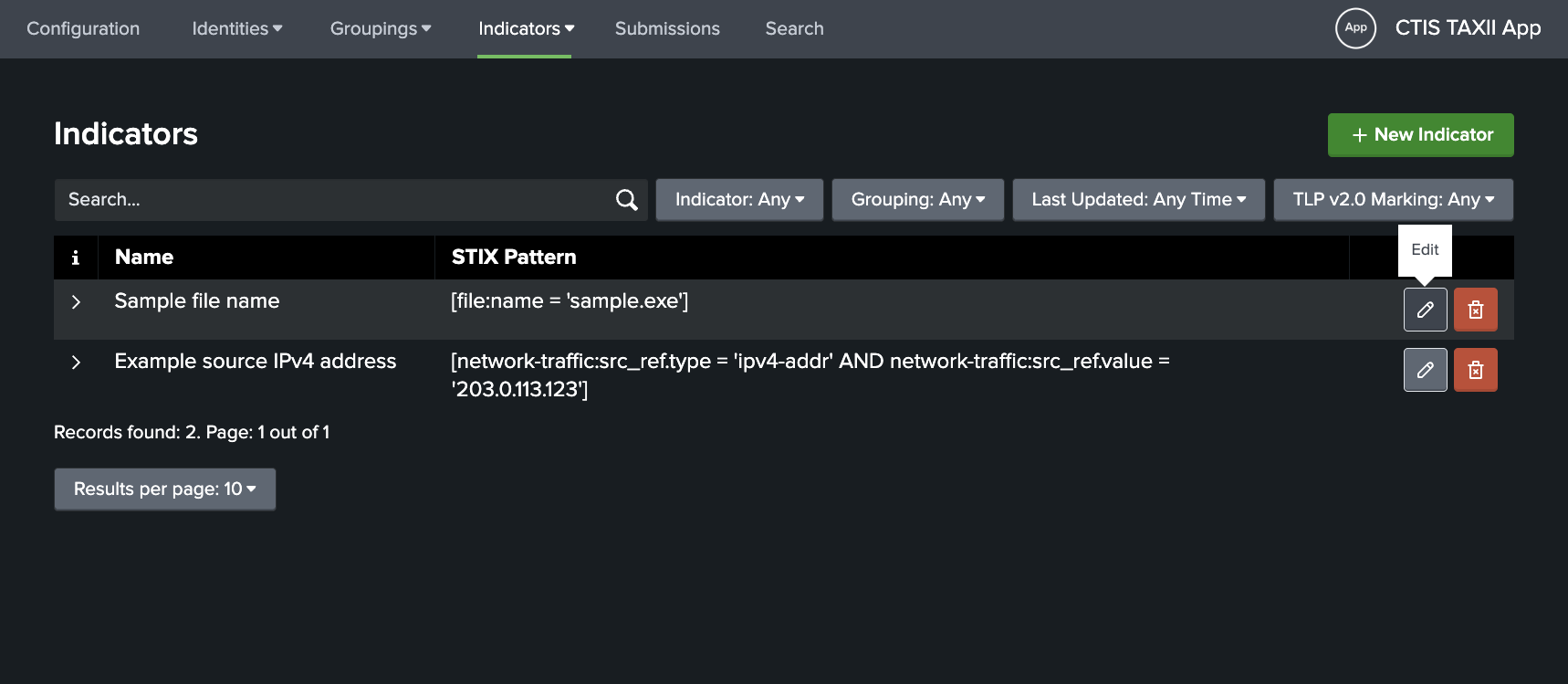Change the Results per page setting
Screen dimensions: 1568x684
point(164,489)
